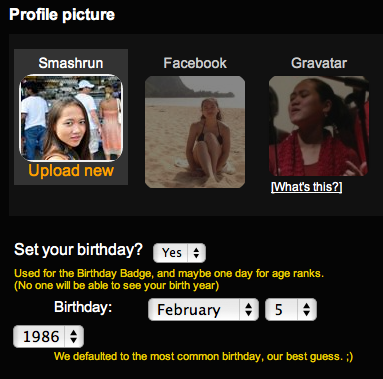Select the Smashrun profile picture thumbnail
Screen dimensions: 383x379
(71, 118)
